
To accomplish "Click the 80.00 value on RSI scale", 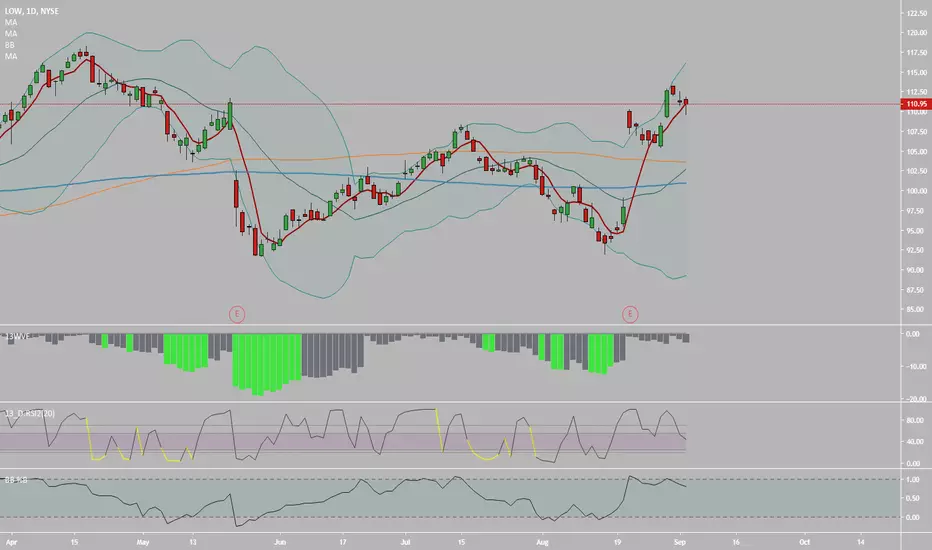I will 915,420.
